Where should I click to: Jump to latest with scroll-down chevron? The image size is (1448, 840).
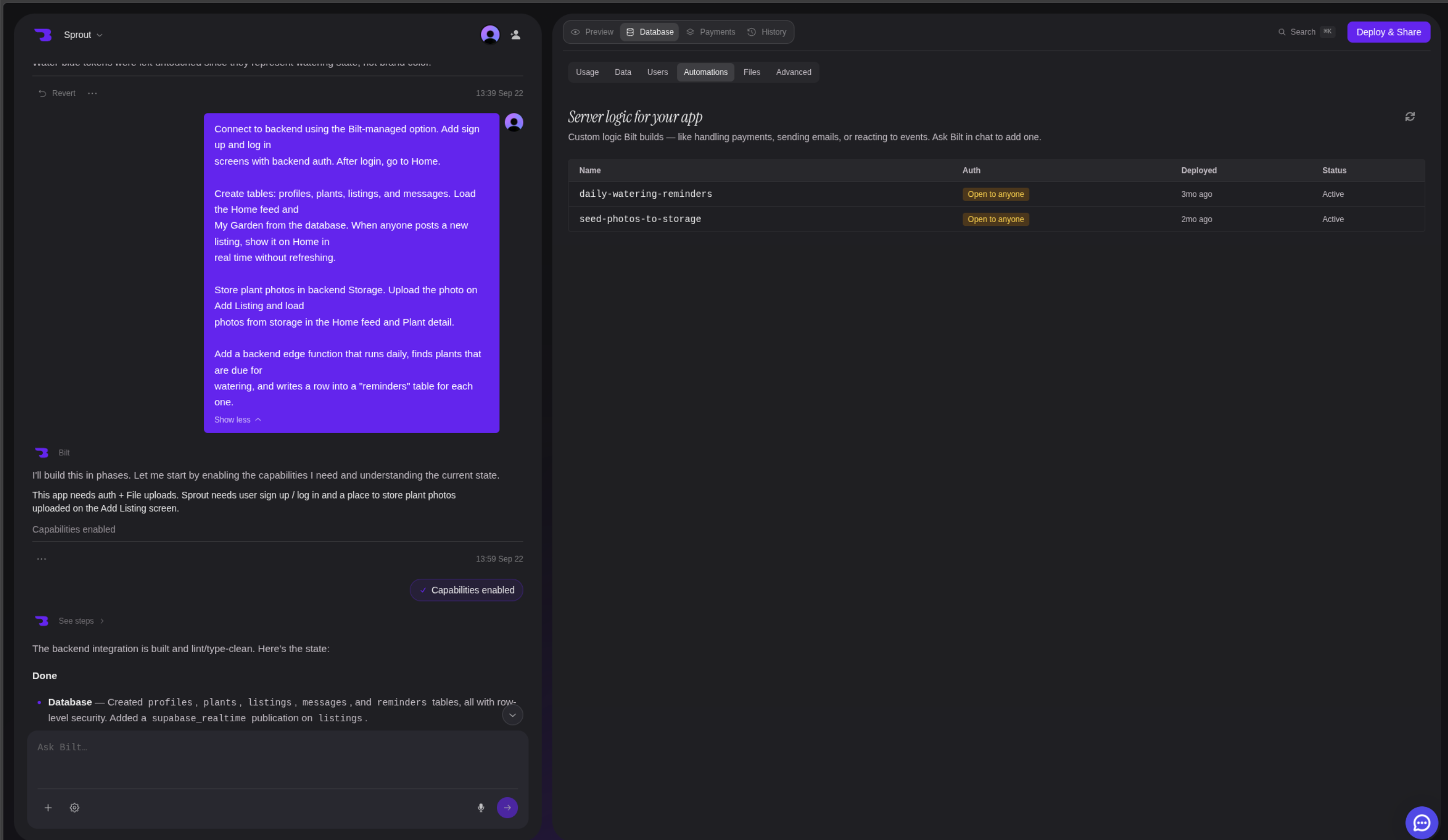click(x=513, y=715)
